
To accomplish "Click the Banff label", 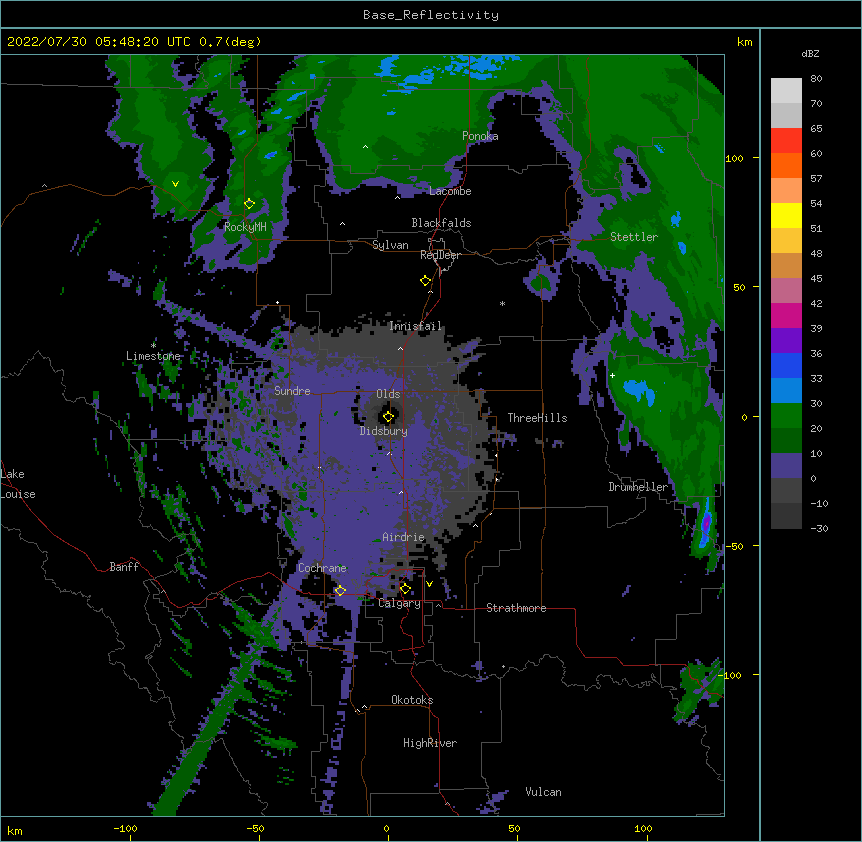I will [x=124, y=567].
